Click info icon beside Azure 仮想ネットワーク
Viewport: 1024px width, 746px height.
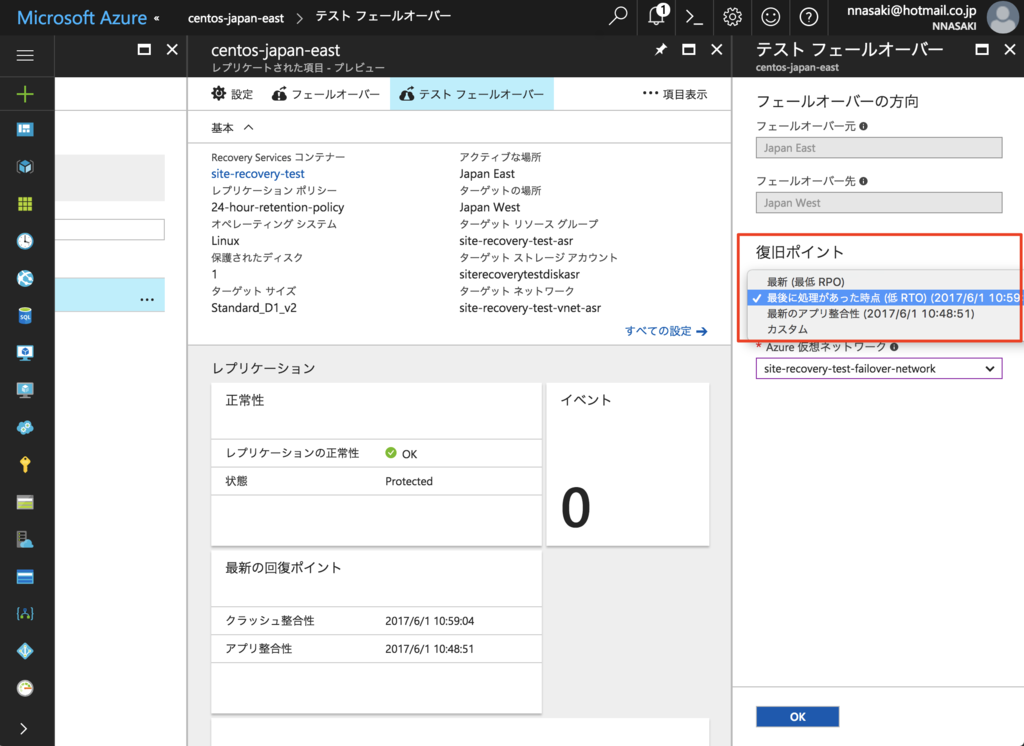point(894,347)
